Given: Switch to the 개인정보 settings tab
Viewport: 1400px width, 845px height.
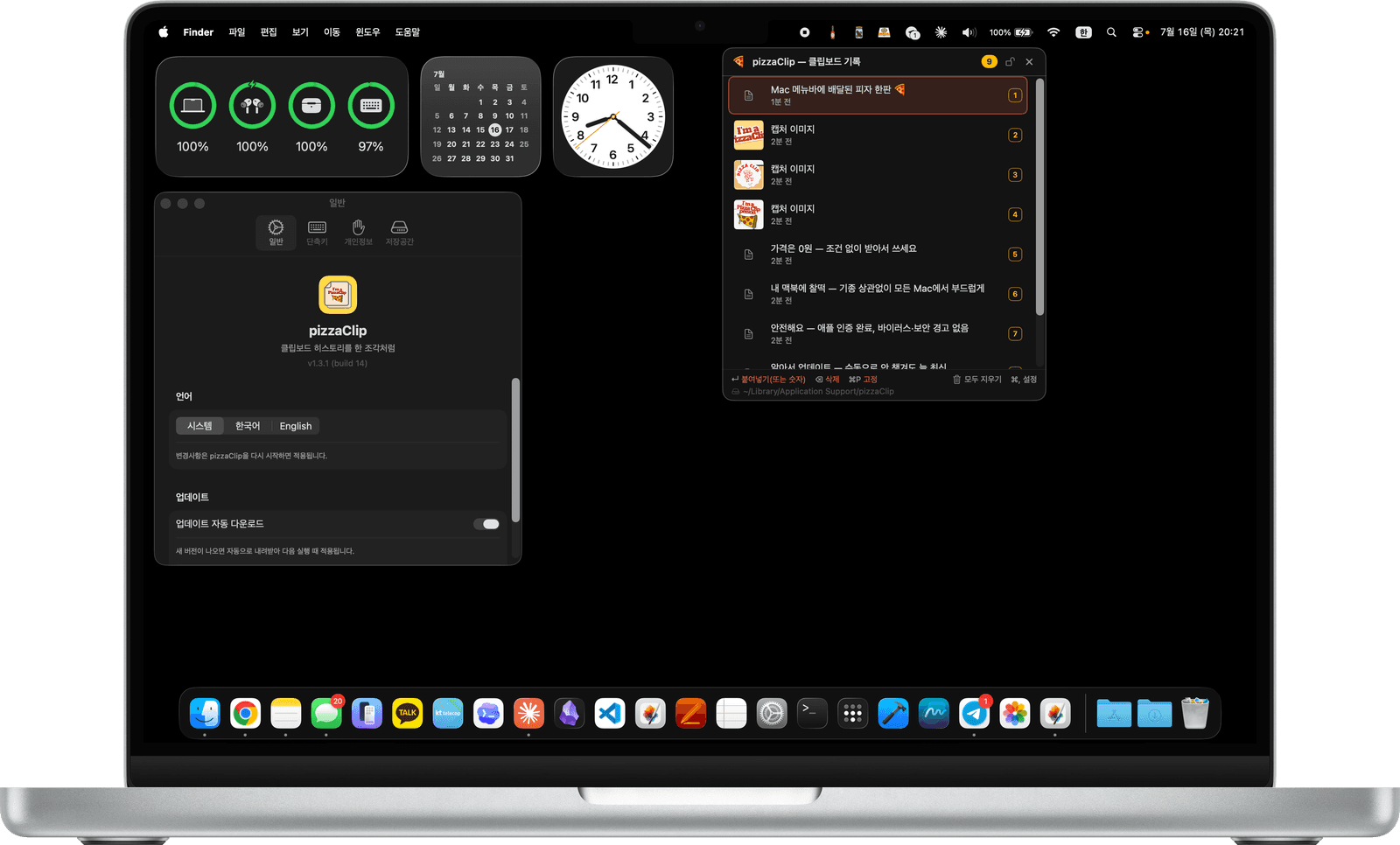Looking at the screenshot, I should [x=358, y=233].
